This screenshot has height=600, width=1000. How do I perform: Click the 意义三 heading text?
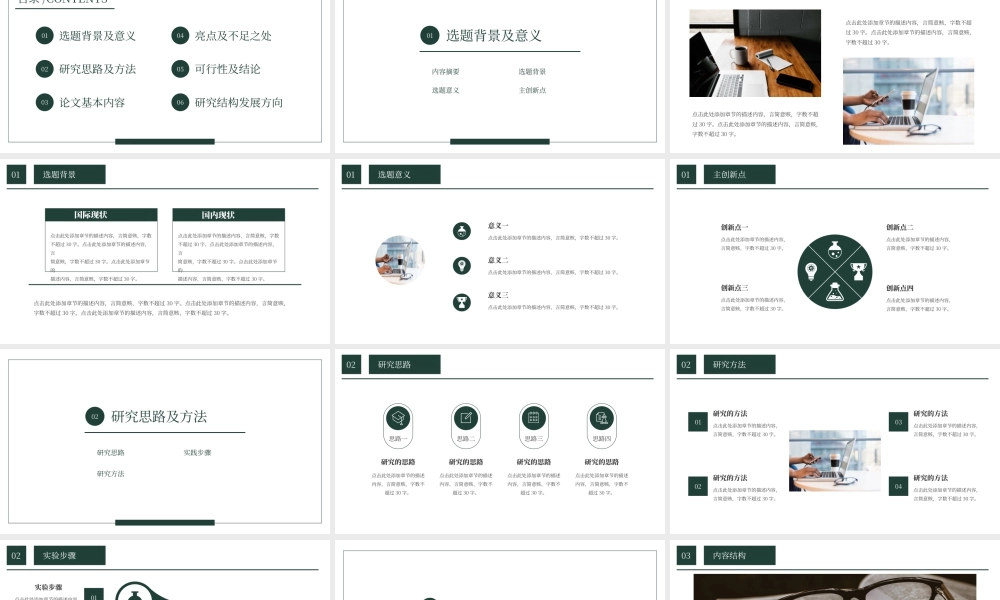coord(498,295)
